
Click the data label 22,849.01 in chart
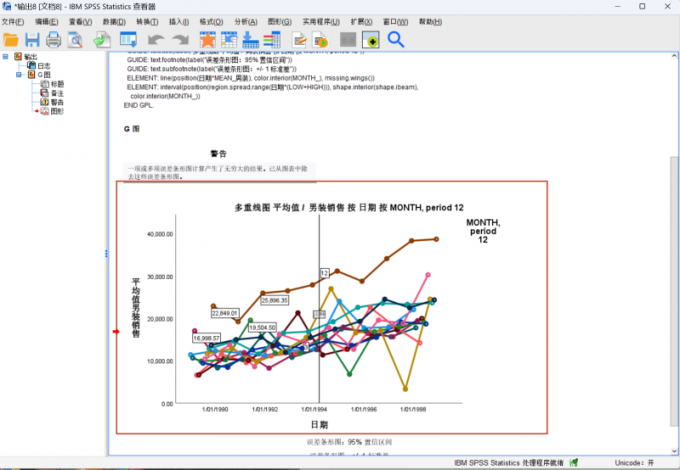[225, 313]
